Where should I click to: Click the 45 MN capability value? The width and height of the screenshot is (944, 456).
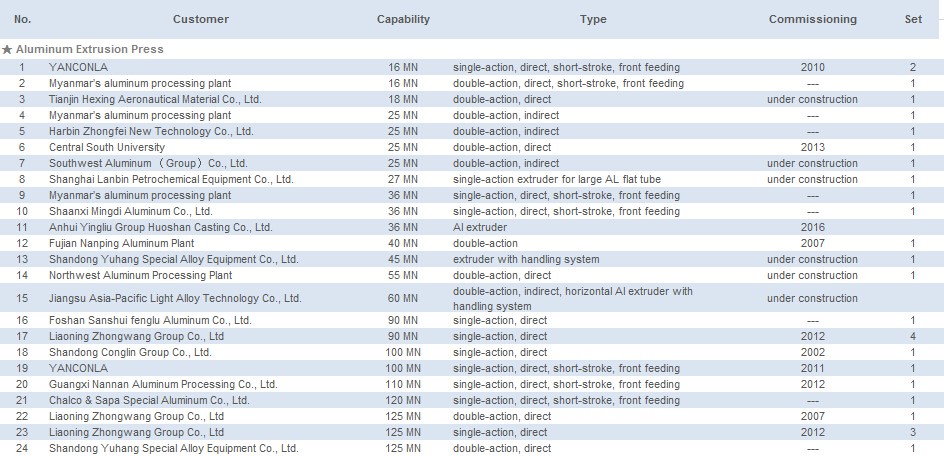pos(403,260)
